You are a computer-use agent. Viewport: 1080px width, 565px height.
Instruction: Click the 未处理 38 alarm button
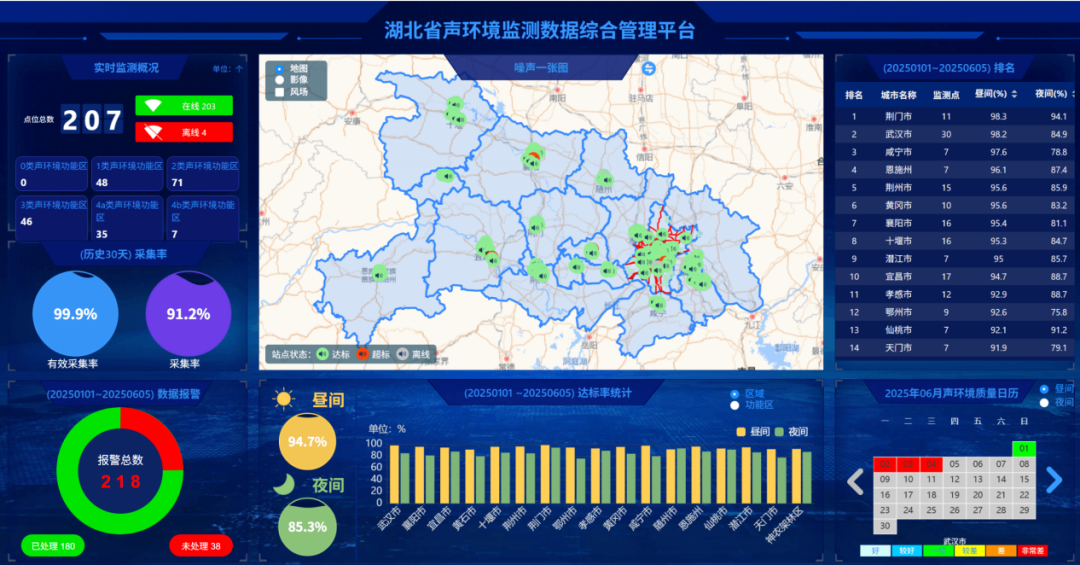201,546
